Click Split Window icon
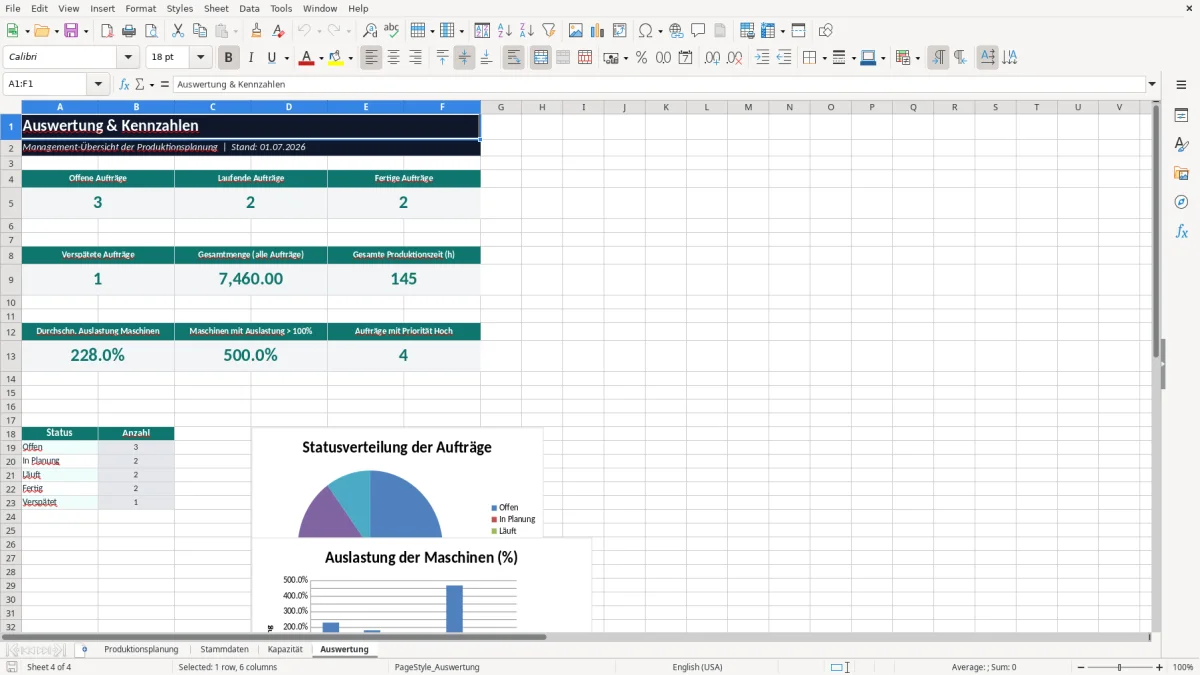 pos(799,31)
